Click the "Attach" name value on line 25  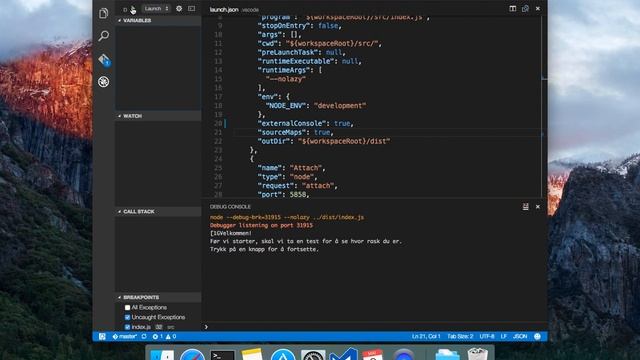(306, 168)
